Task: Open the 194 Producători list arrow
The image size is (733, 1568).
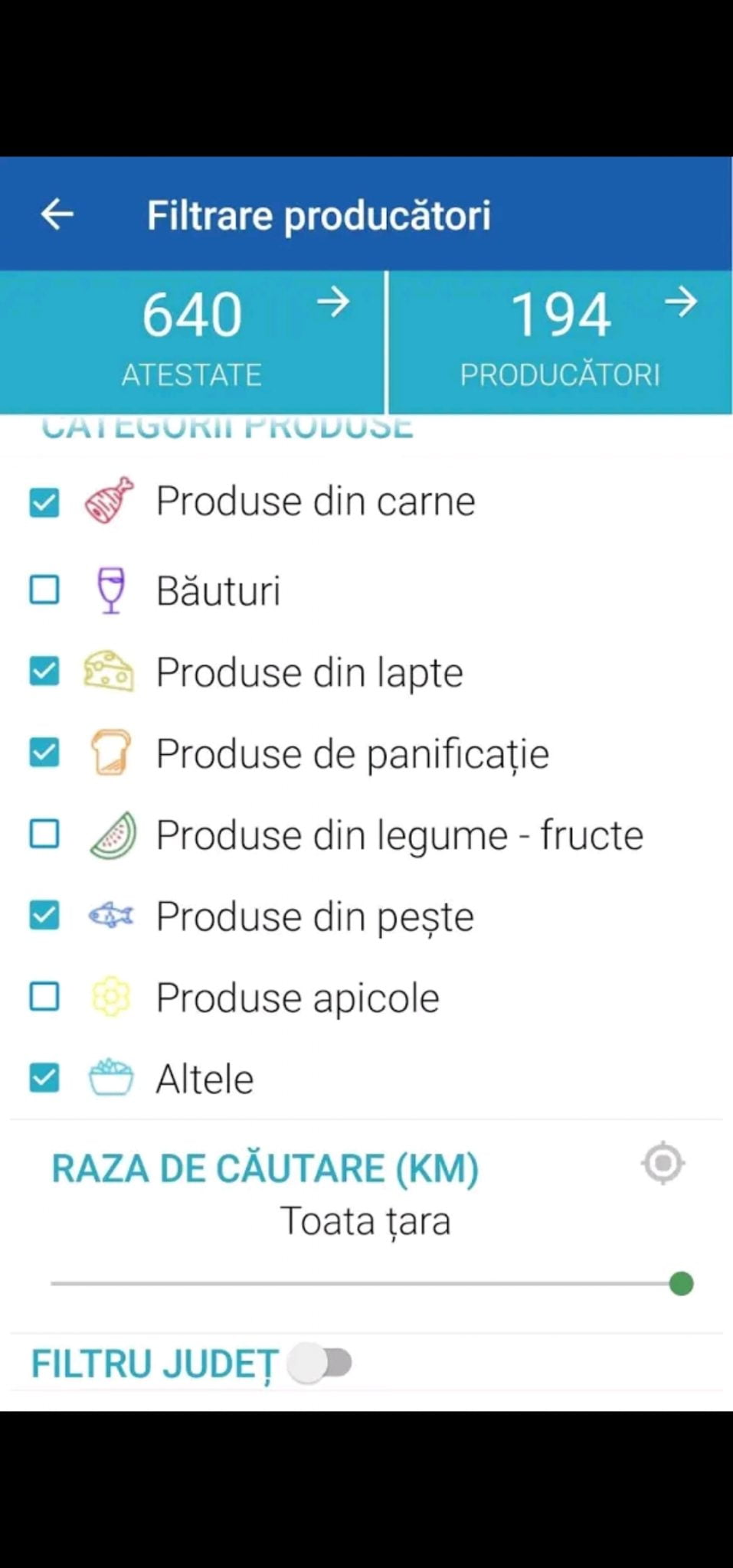Action: click(680, 302)
